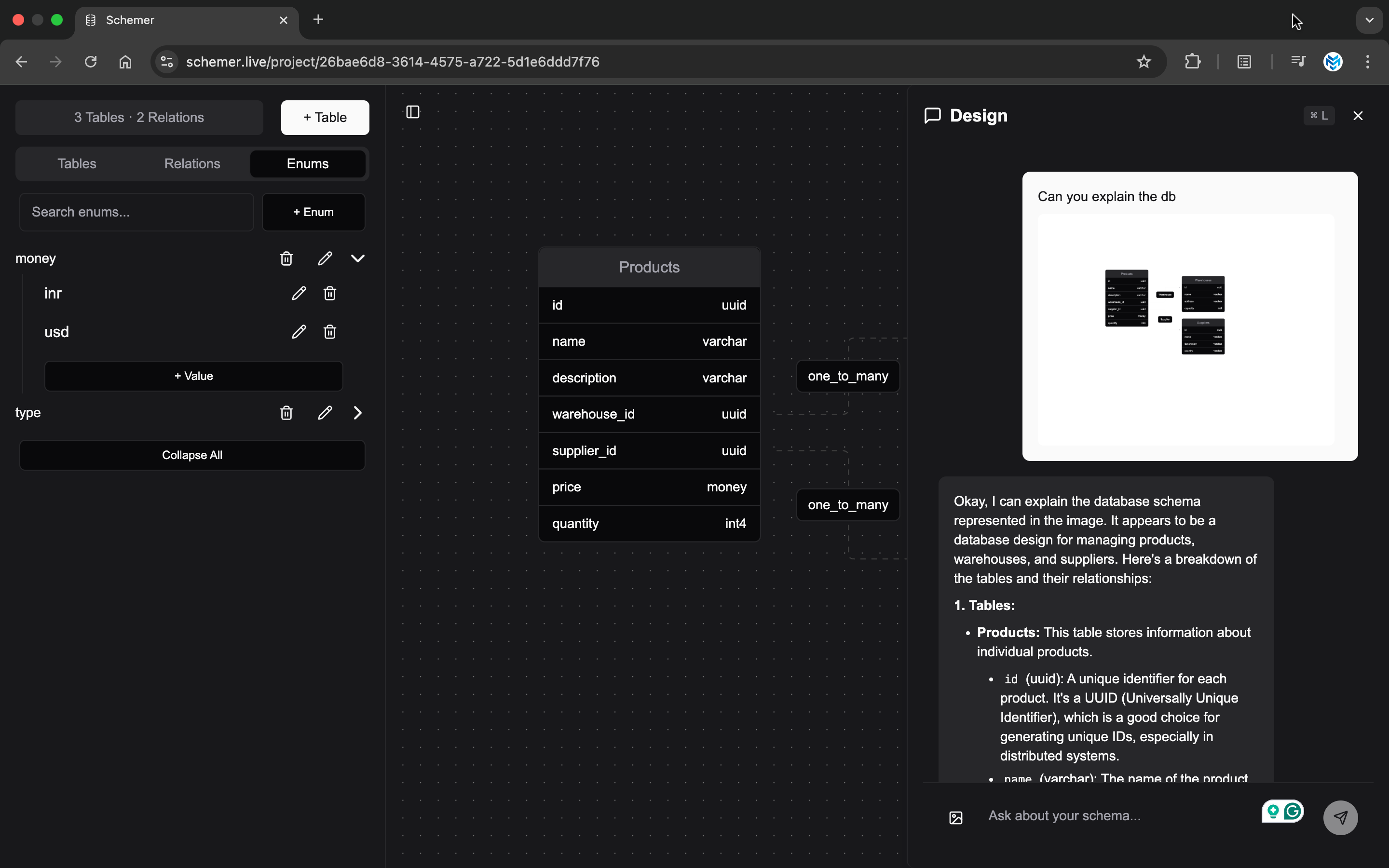Send the schema question message
1389x868 pixels.
(x=1340, y=817)
